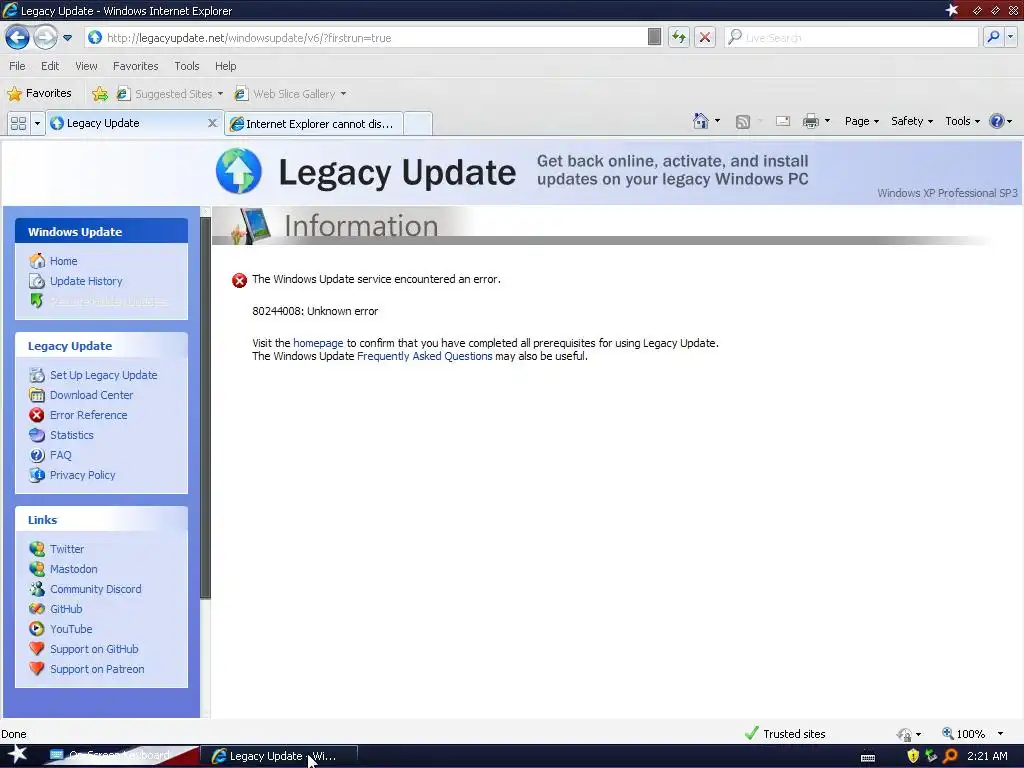
Task: Click the address bar URL field
Action: click(366, 38)
